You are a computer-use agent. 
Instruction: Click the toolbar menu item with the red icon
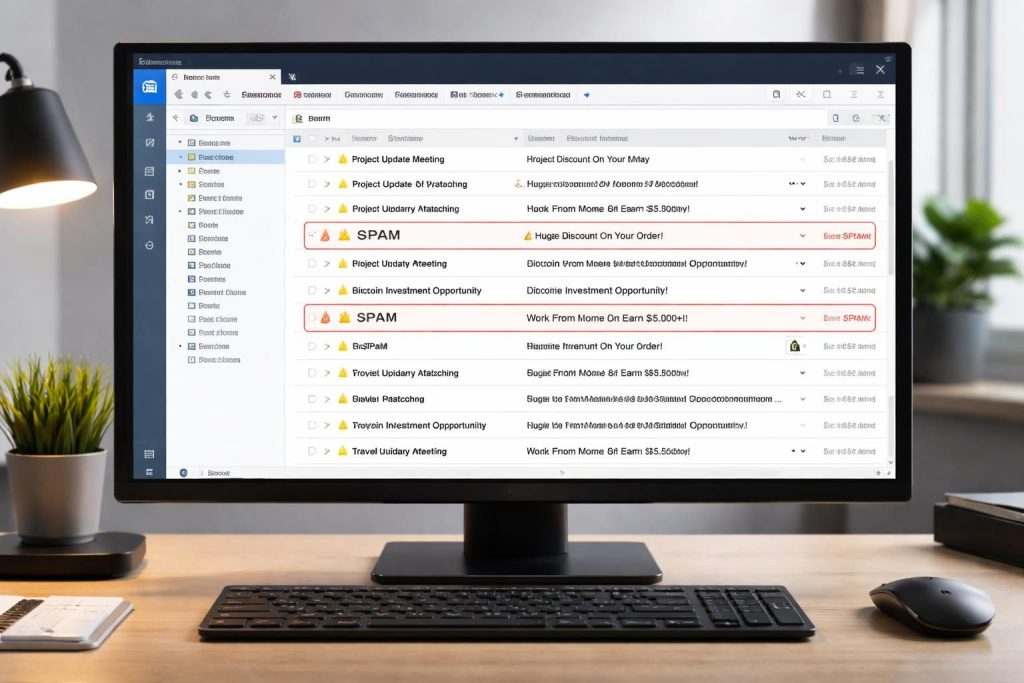tap(313, 95)
